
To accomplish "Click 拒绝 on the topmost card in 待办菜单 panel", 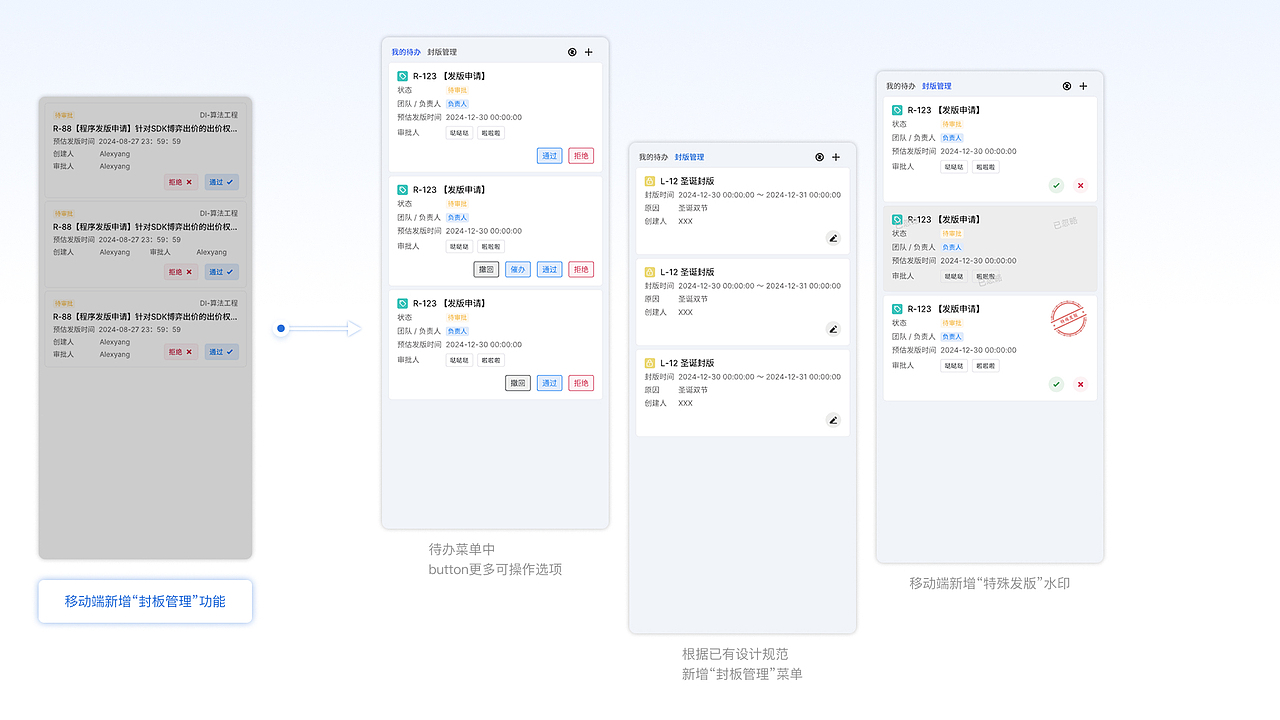I will click(581, 156).
